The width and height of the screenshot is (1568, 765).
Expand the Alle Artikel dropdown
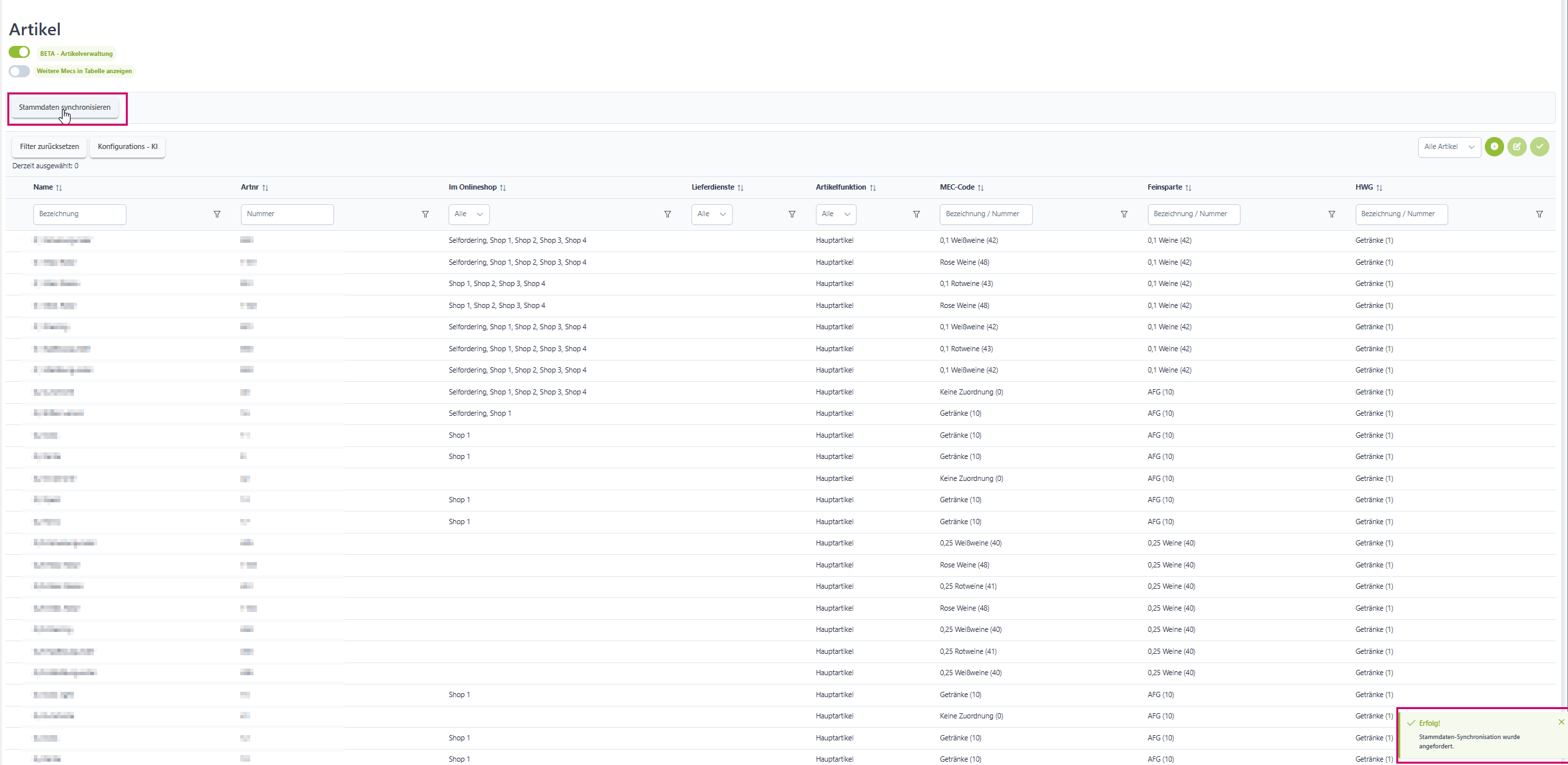(x=1449, y=146)
